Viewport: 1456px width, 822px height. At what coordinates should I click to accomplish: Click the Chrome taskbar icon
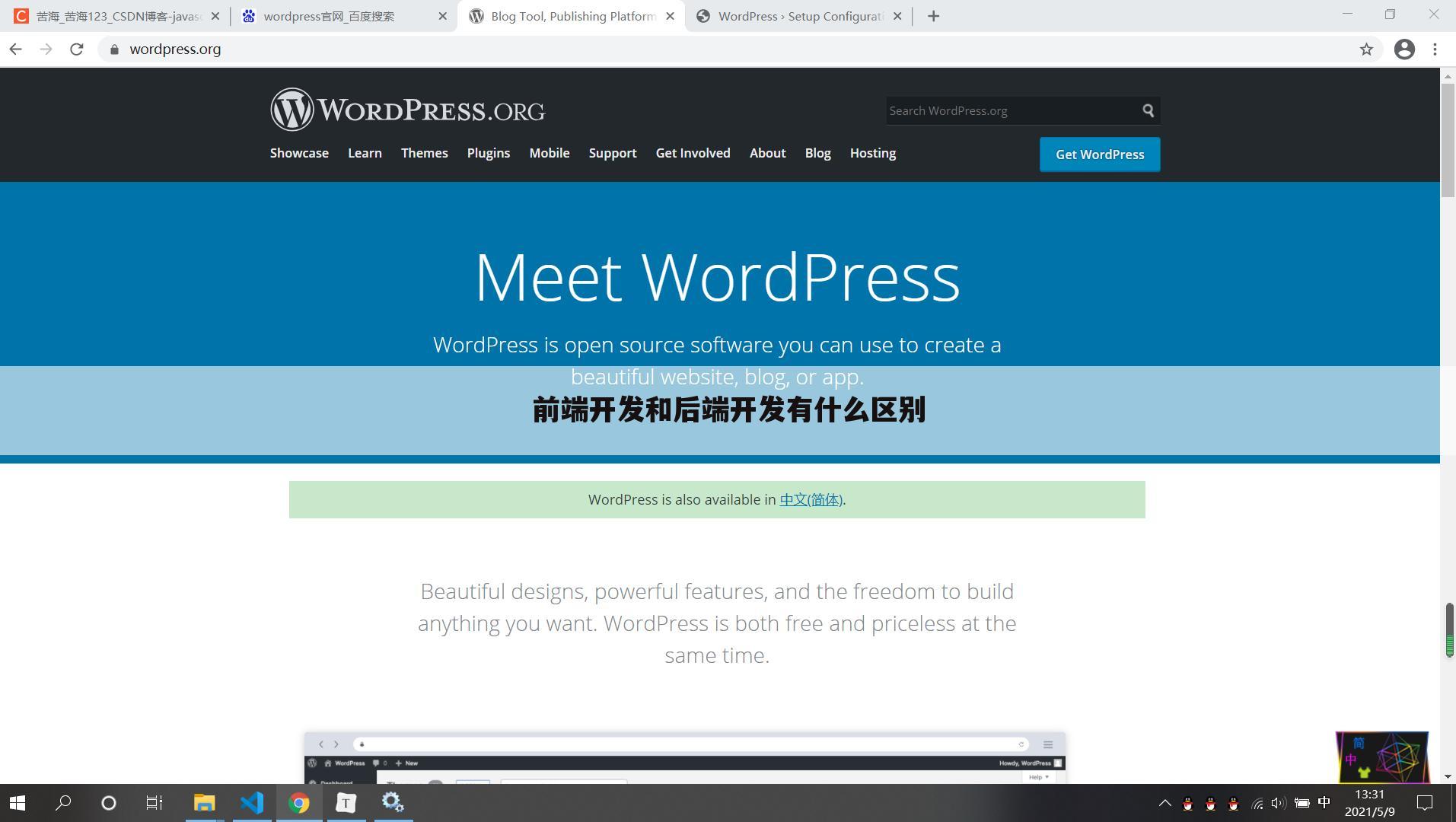pos(299,803)
